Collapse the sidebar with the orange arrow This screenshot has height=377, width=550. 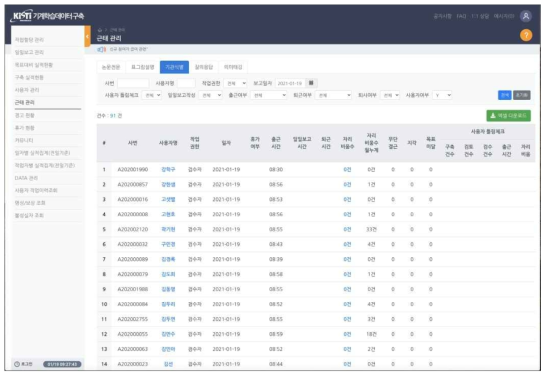pos(87,36)
